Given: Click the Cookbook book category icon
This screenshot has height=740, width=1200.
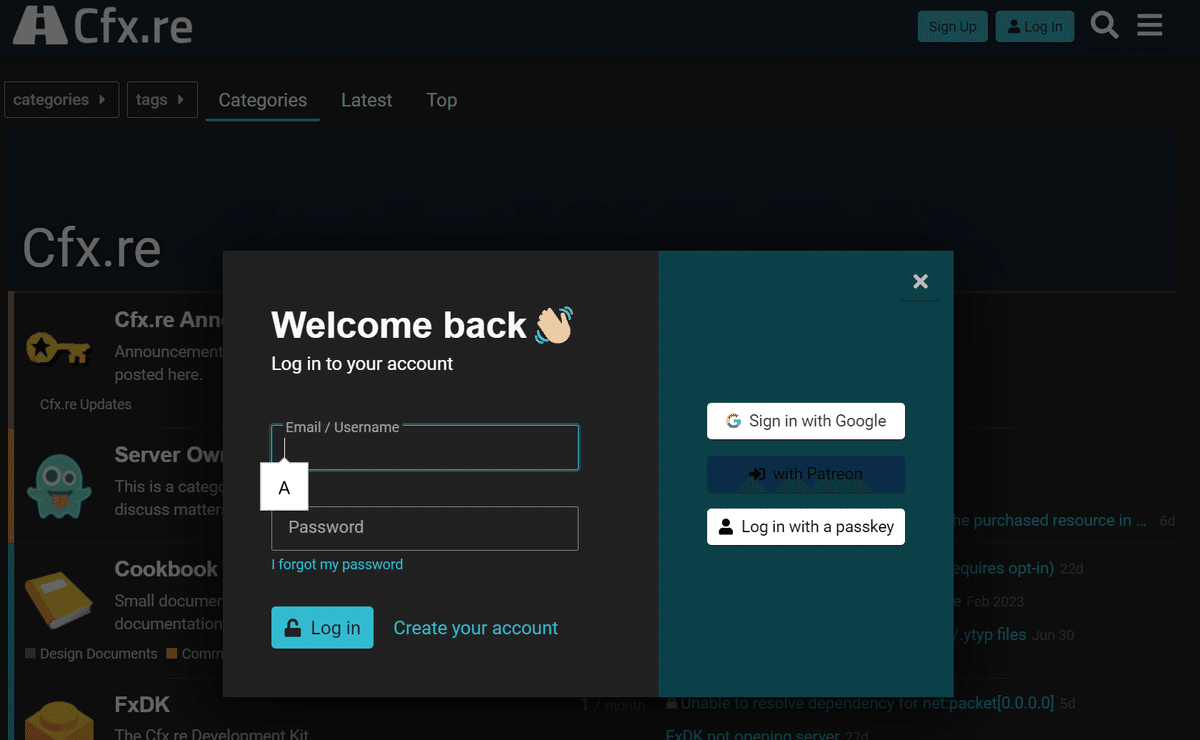Looking at the screenshot, I should (x=58, y=601).
